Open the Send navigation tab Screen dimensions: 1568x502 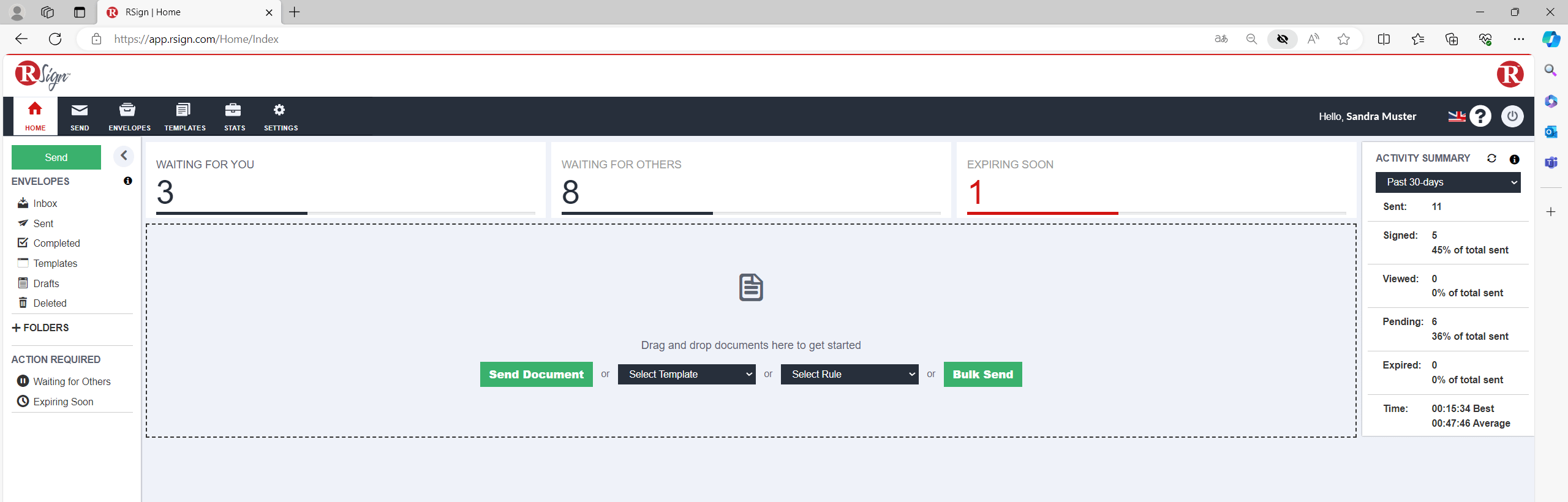(80, 116)
